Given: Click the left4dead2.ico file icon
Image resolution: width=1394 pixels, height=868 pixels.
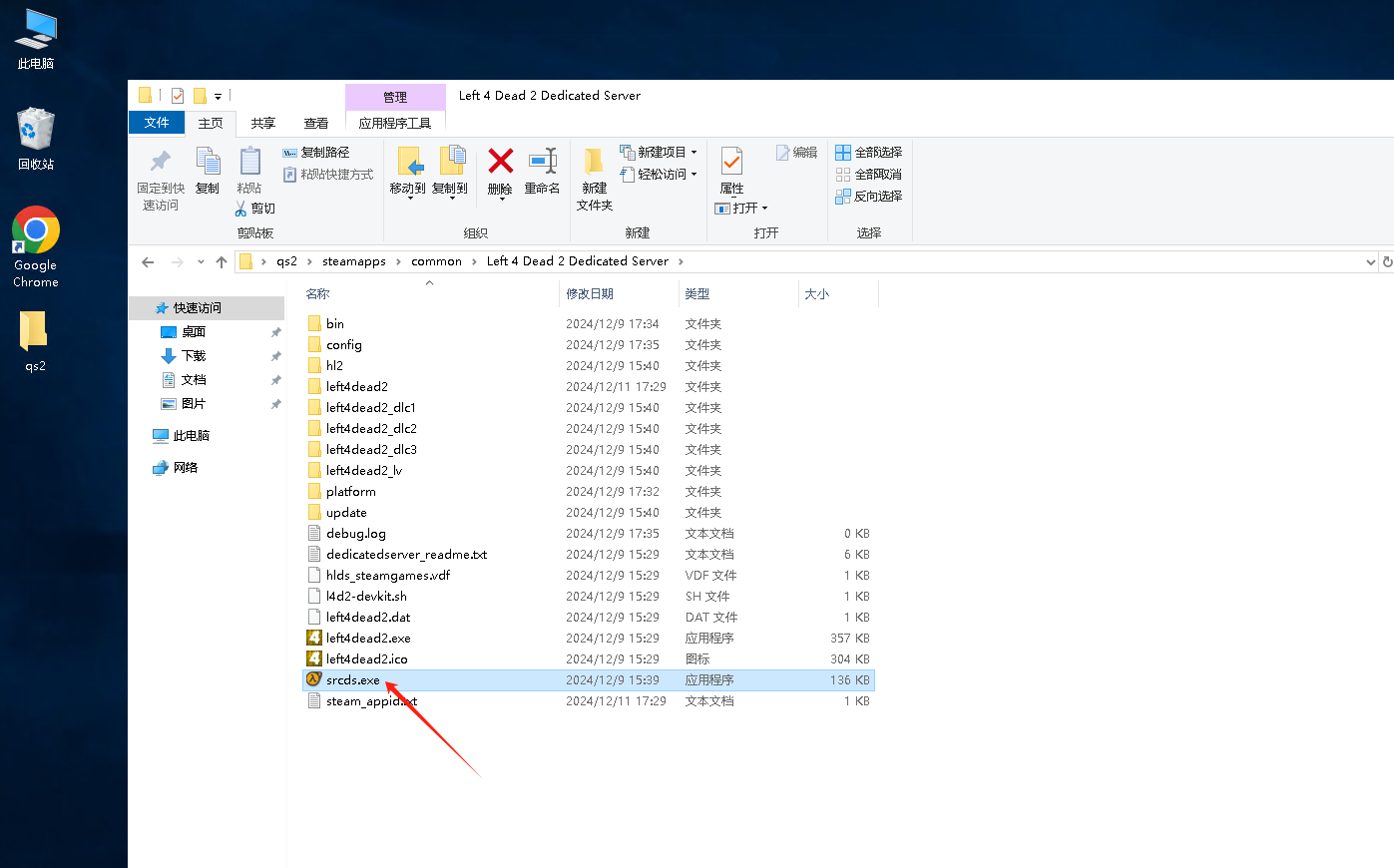Looking at the screenshot, I should pos(314,658).
